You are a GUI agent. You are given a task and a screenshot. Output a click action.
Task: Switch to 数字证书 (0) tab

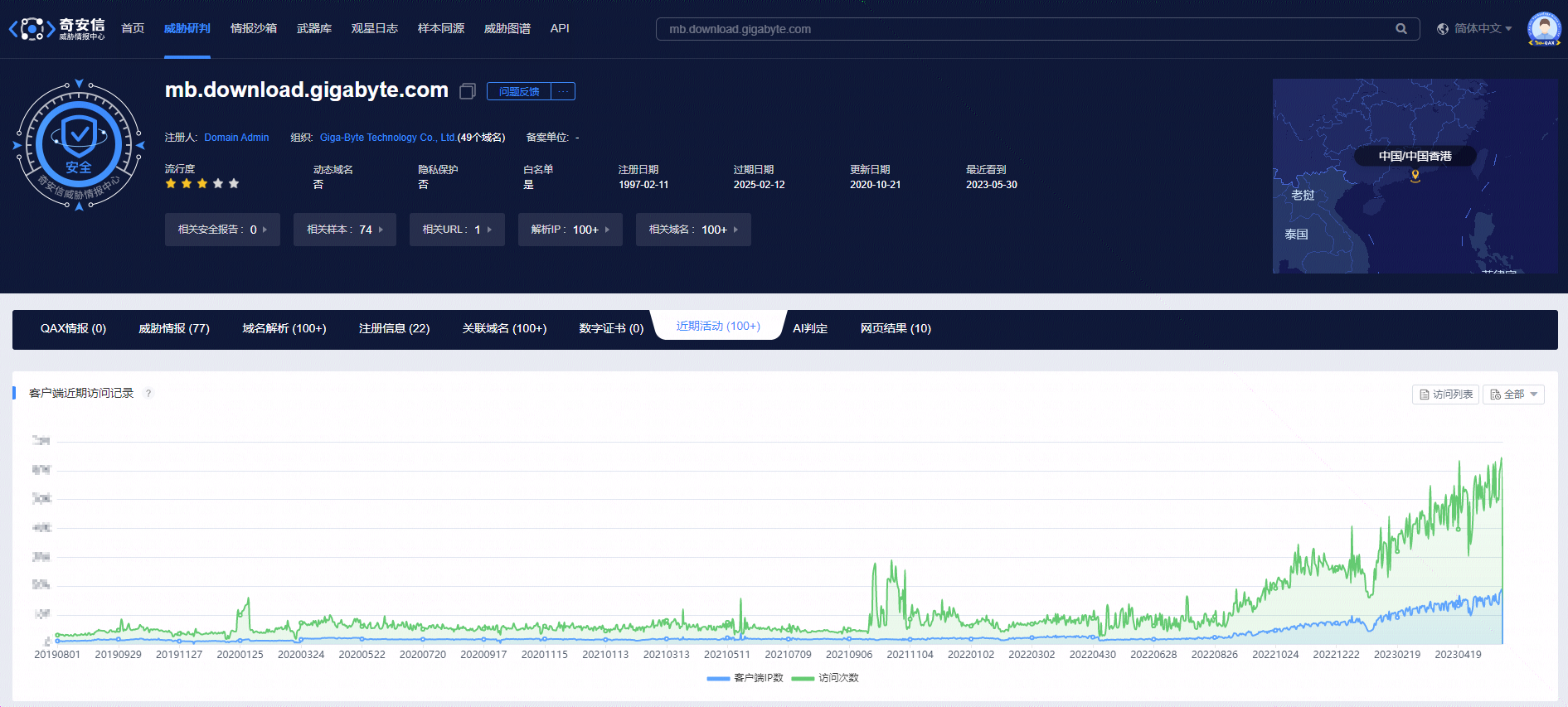(x=612, y=329)
